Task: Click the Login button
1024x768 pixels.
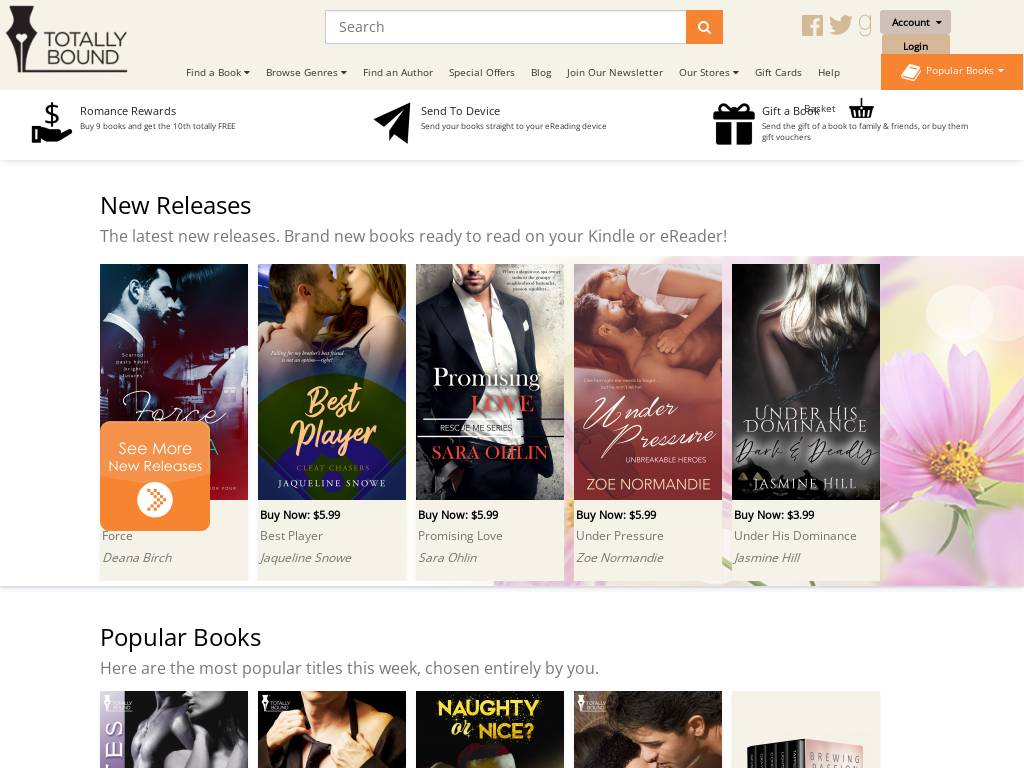Action: coord(915,46)
